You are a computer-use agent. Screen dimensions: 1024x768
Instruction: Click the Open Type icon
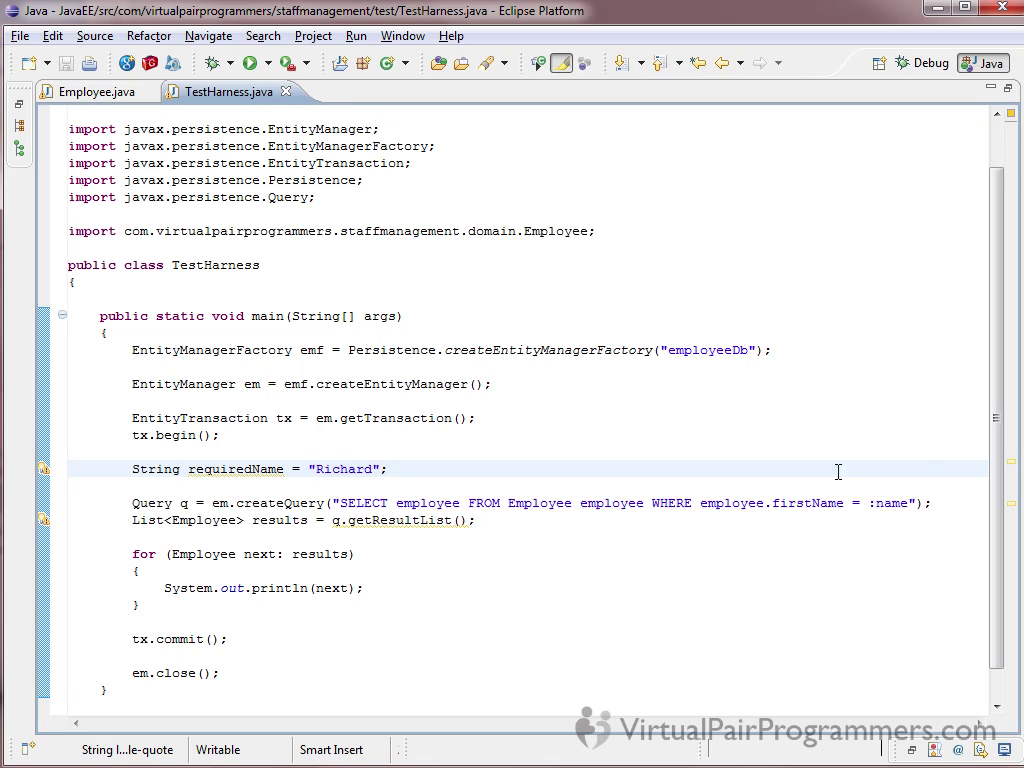[x=439, y=63]
